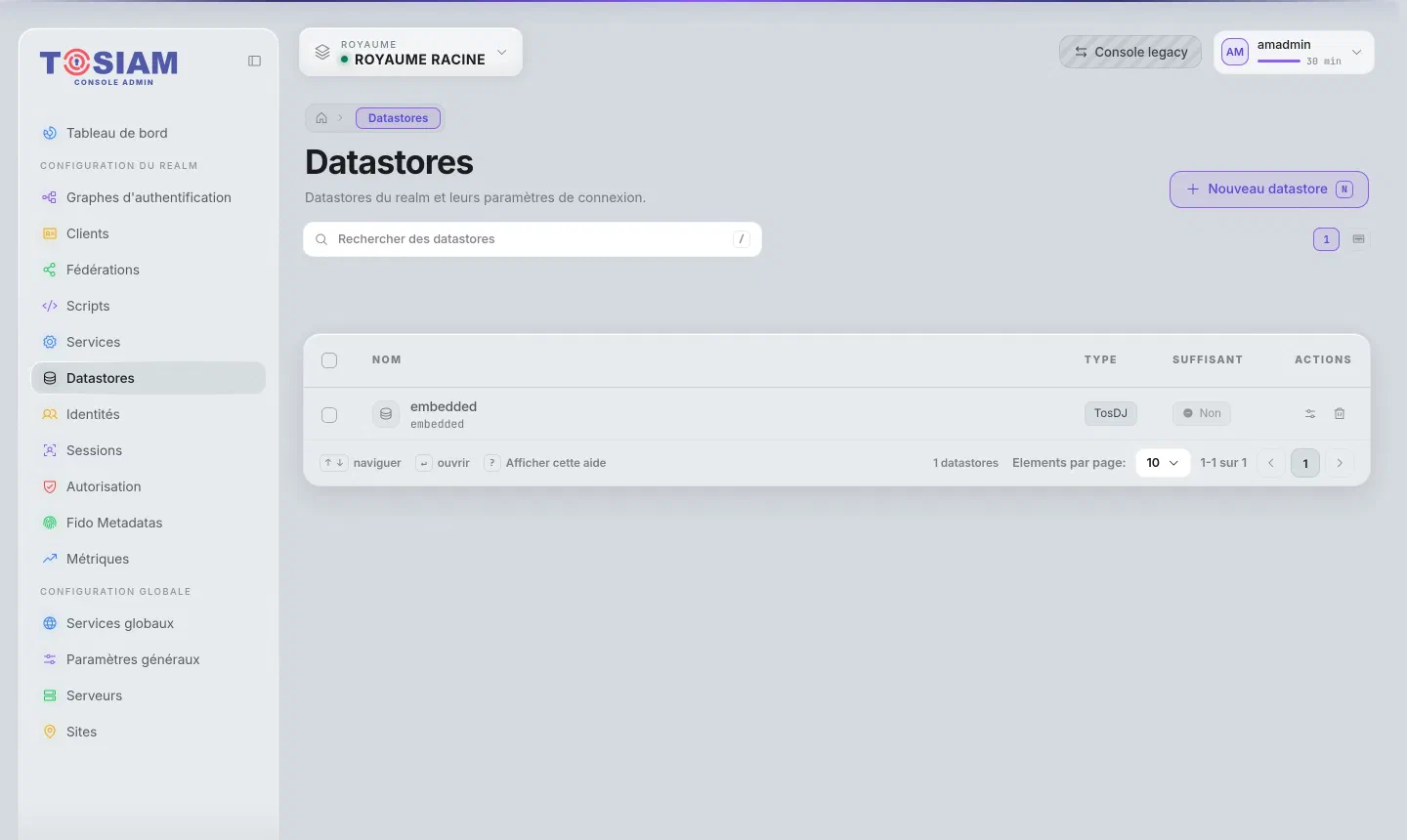Screen dimensions: 1407x840
Task: Open the Clients section
Action: (149, 233)
